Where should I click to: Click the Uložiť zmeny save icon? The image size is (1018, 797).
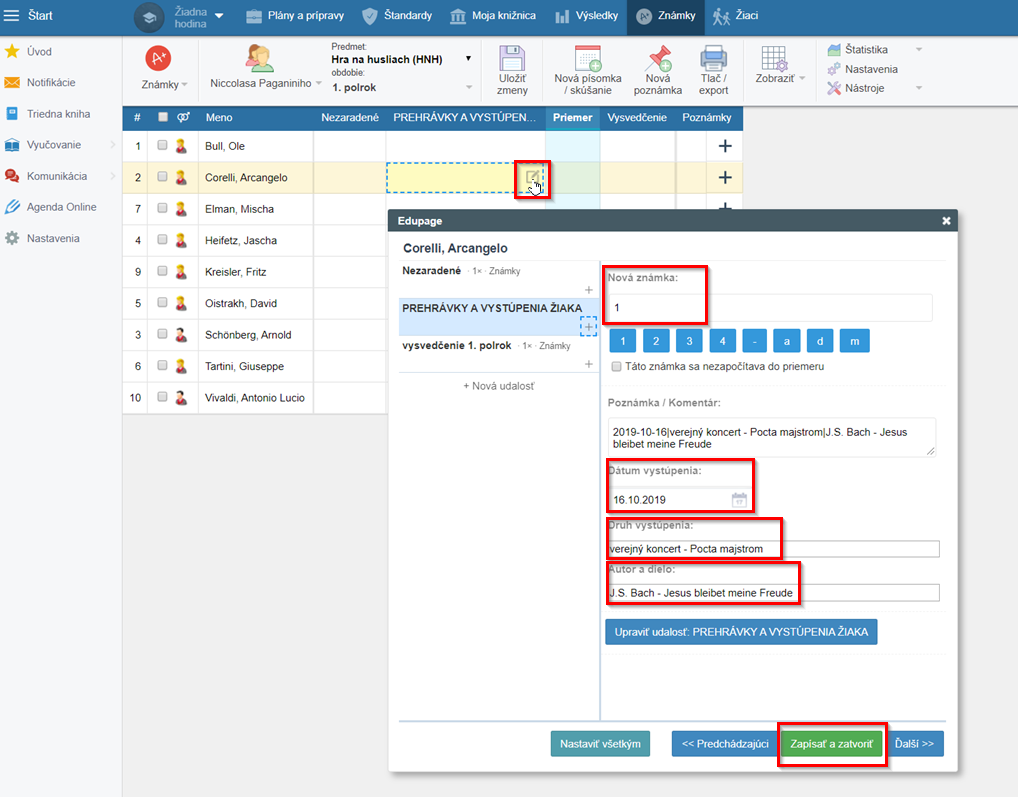[512, 58]
